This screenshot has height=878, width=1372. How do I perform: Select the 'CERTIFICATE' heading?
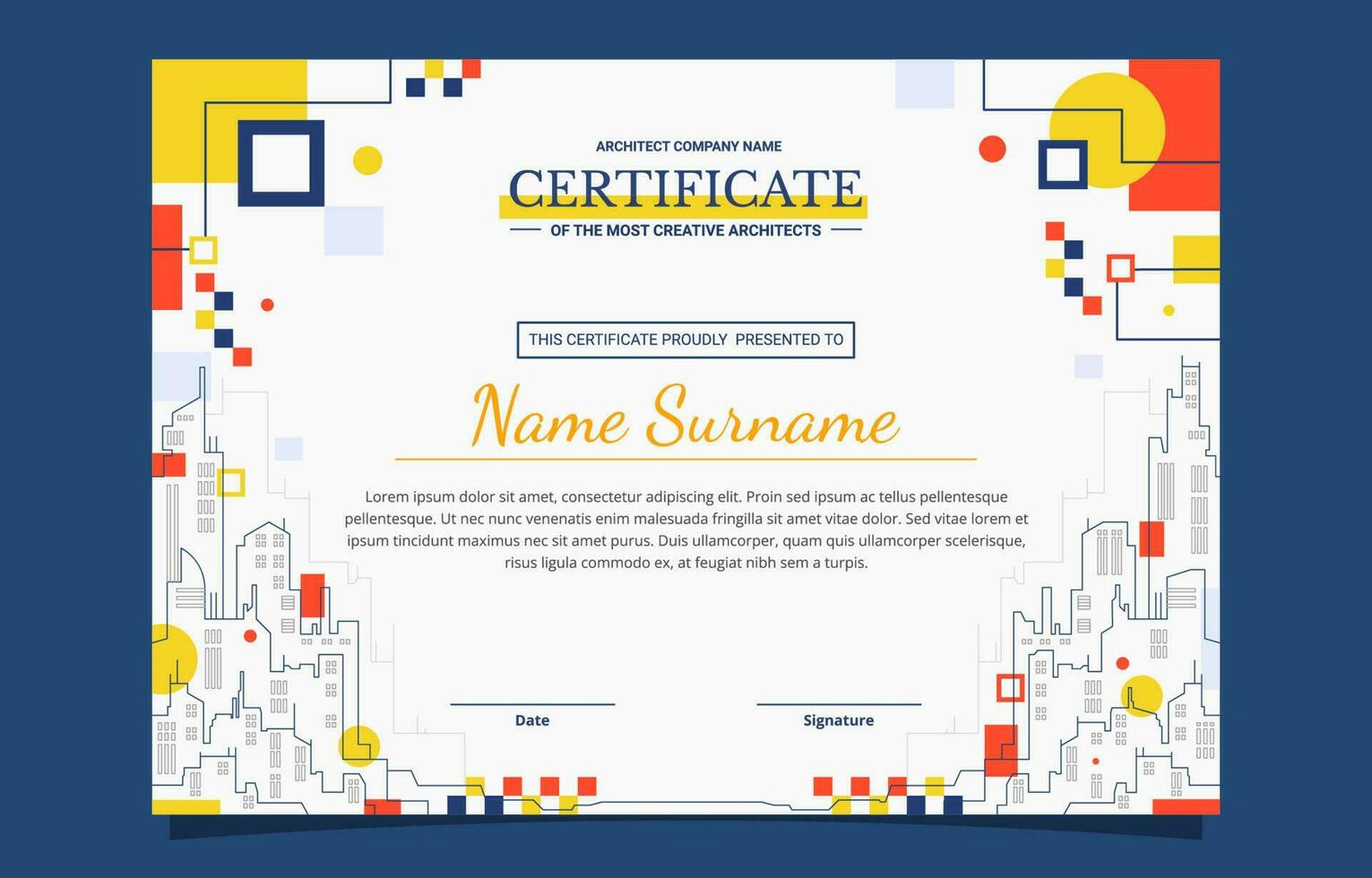pyautogui.click(x=685, y=189)
